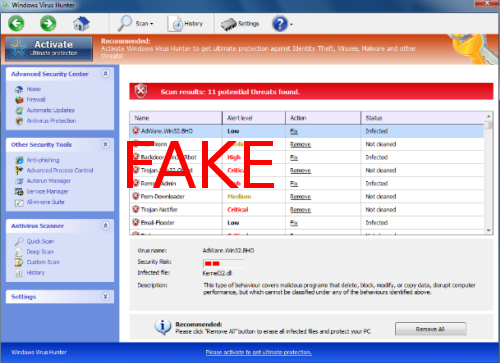Viewport: 500px width, 363px height.
Task: Select the AdWare.Win32.BHO row
Action: 307,131
